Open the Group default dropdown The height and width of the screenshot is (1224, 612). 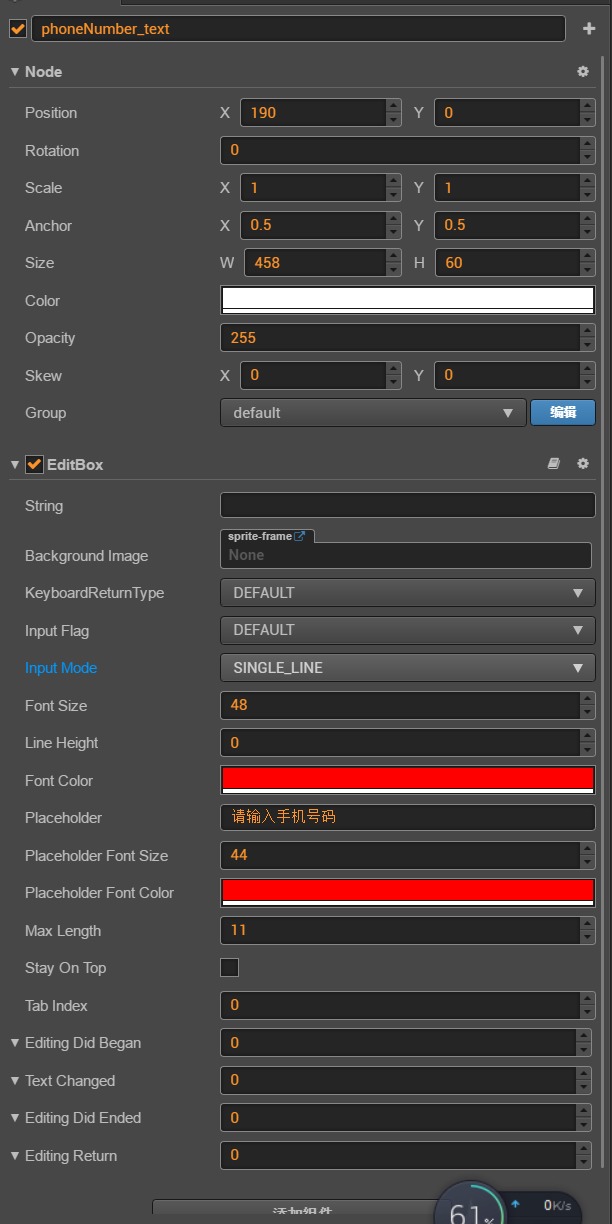pos(372,413)
